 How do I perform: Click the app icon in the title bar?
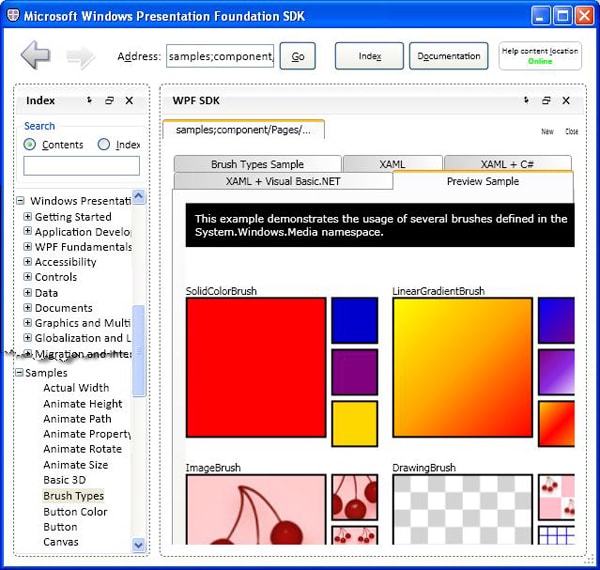[13, 15]
